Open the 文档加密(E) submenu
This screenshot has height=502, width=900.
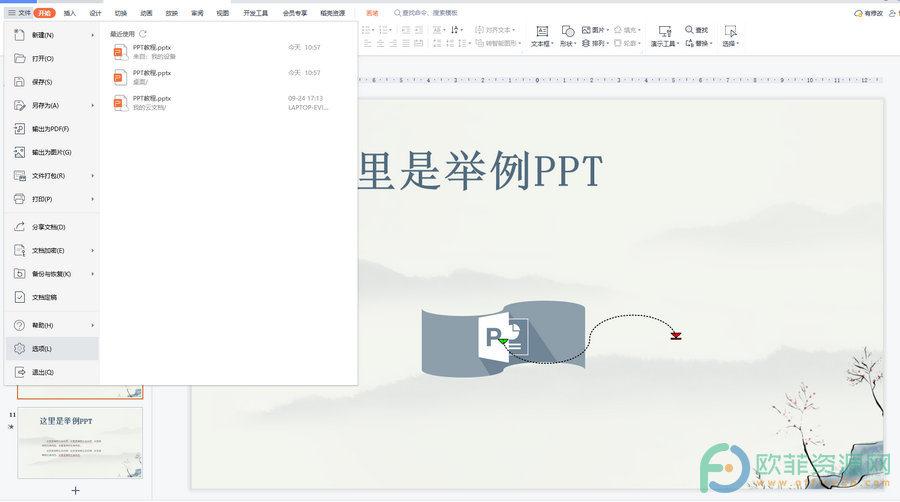click(52, 251)
